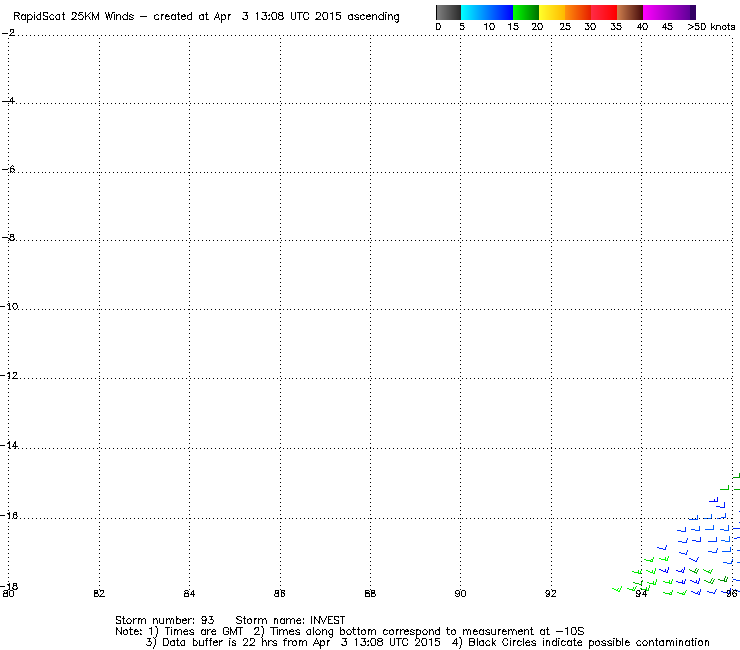Click the legend value '25' label
This screenshot has height=650, width=740.
[x=565, y=27]
